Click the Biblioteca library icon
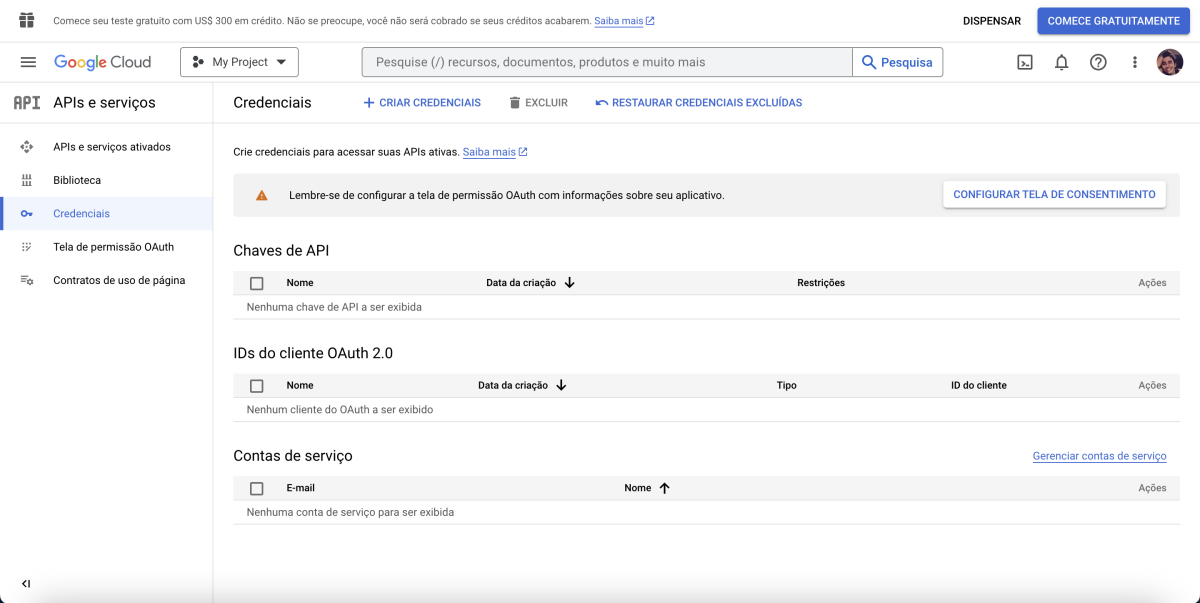The image size is (1200, 603). click(x=27, y=180)
